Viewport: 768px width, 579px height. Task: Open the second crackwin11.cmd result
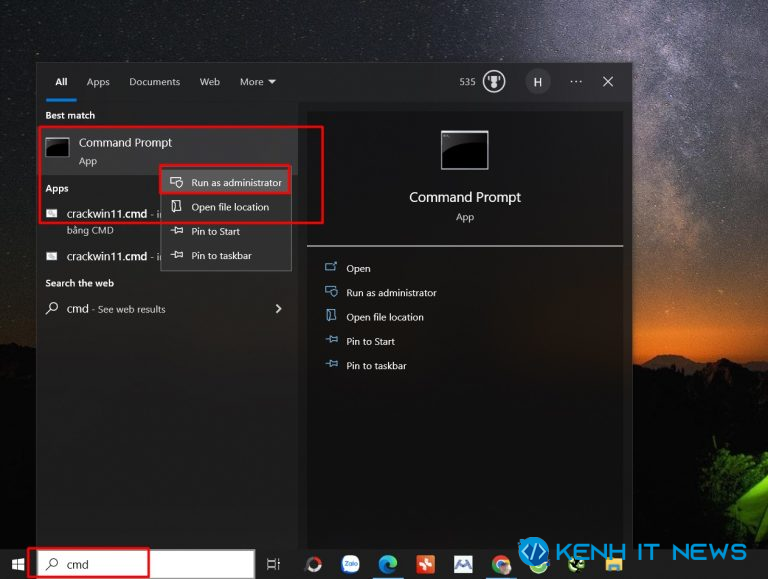(101, 256)
